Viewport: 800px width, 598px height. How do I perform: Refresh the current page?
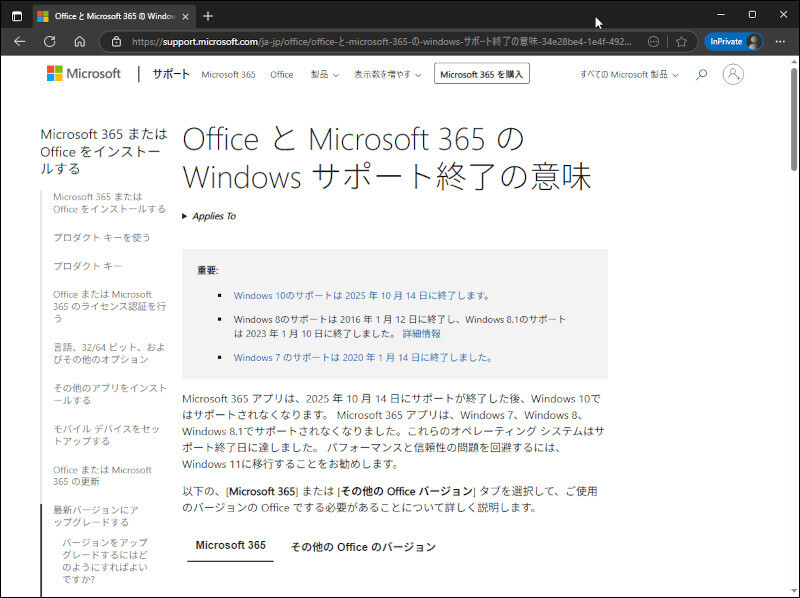tap(49, 41)
